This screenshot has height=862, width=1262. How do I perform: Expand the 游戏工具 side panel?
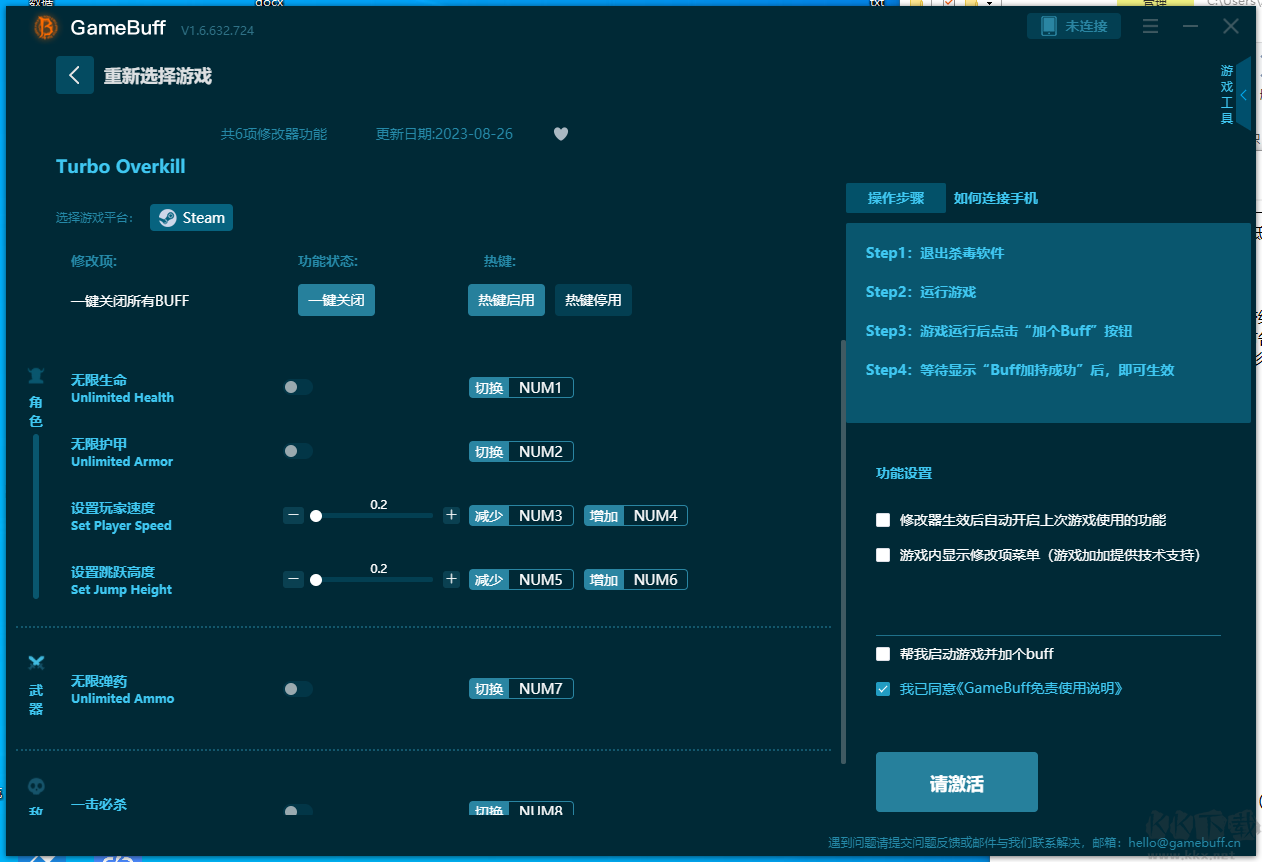(x=1243, y=95)
